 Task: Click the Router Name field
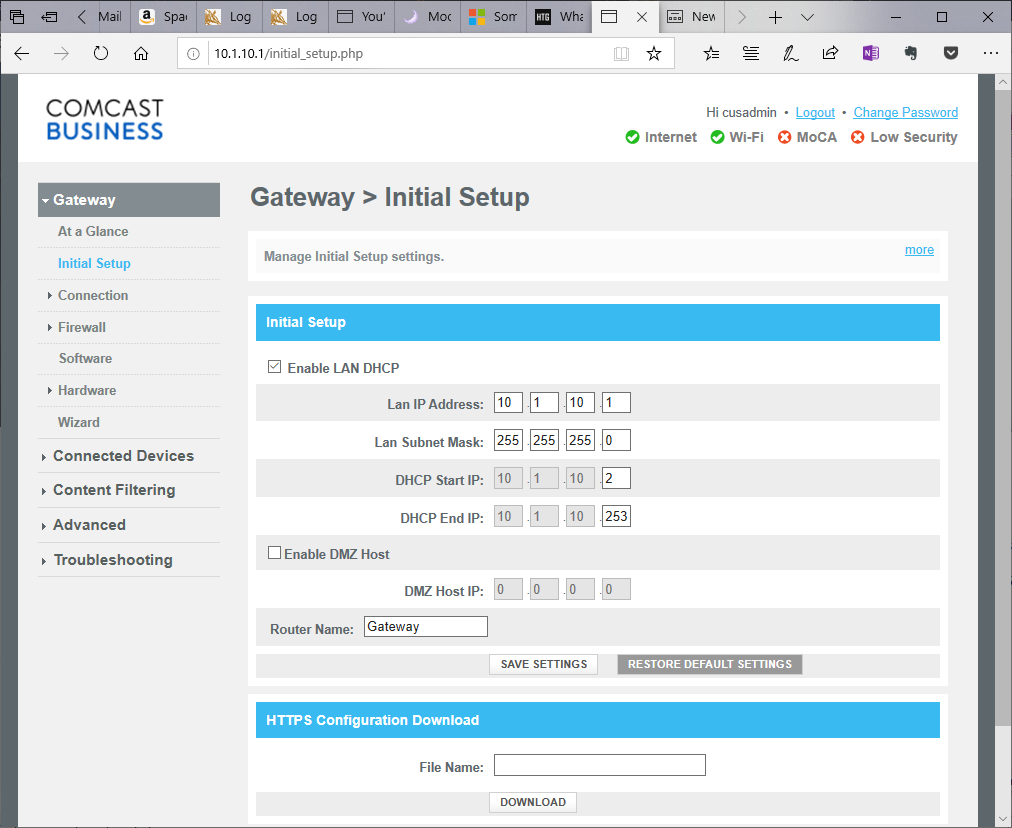point(426,627)
